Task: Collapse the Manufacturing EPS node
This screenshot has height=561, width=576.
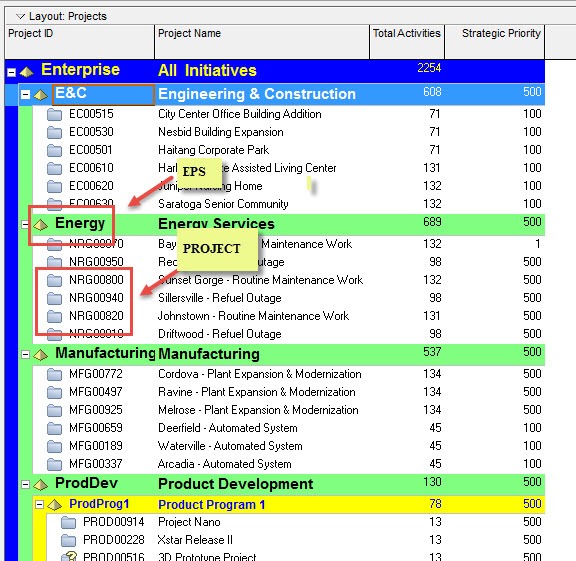Action: [25, 355]
